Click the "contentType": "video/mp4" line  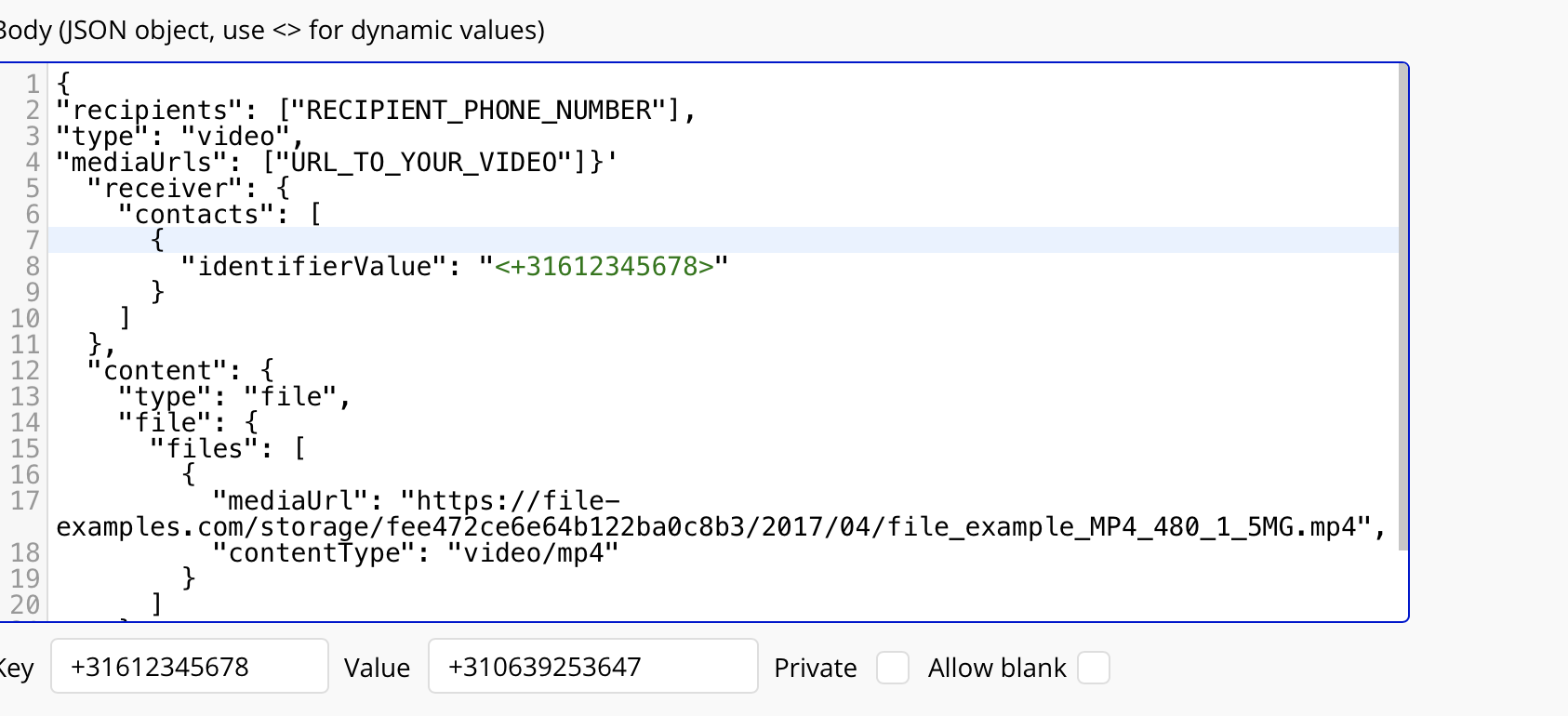[415, 553]
